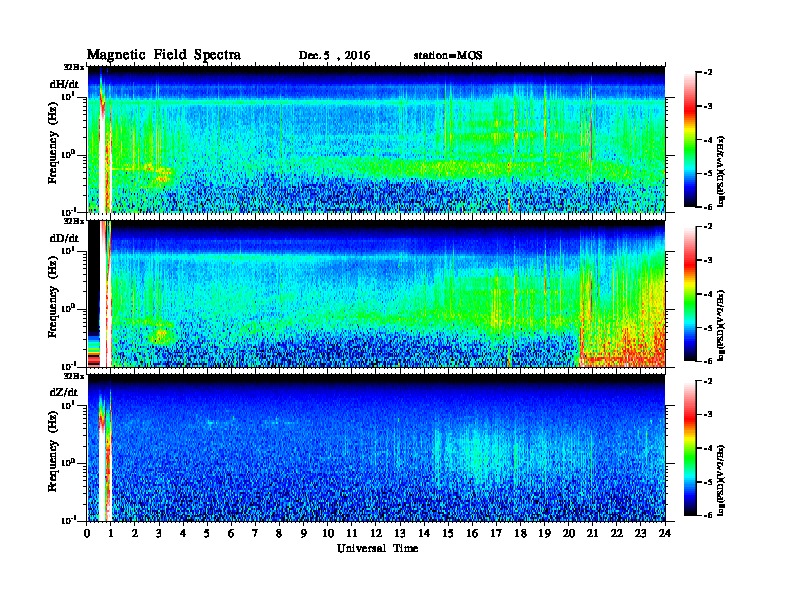Click hour "3" on the Universal Time axis
Image resolution: width=792 pixels, height=612 pixels.
[x=159, y=533]
